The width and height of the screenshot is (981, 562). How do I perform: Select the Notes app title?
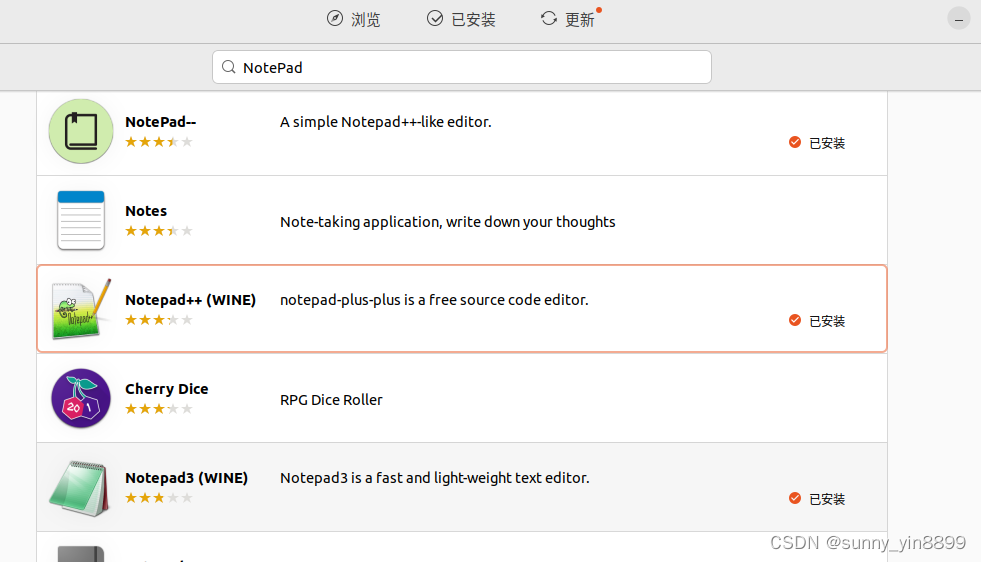tap(146, 211)
